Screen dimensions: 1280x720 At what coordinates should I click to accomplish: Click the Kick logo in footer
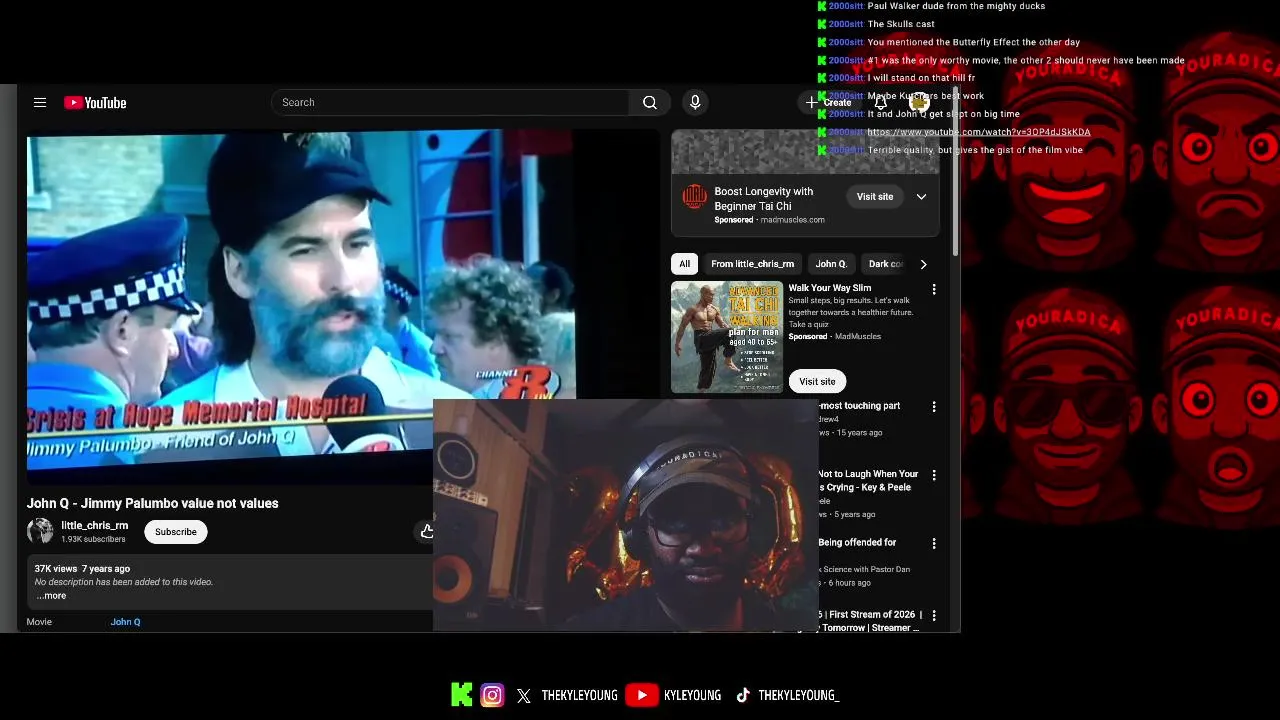(x=461, y=695)
